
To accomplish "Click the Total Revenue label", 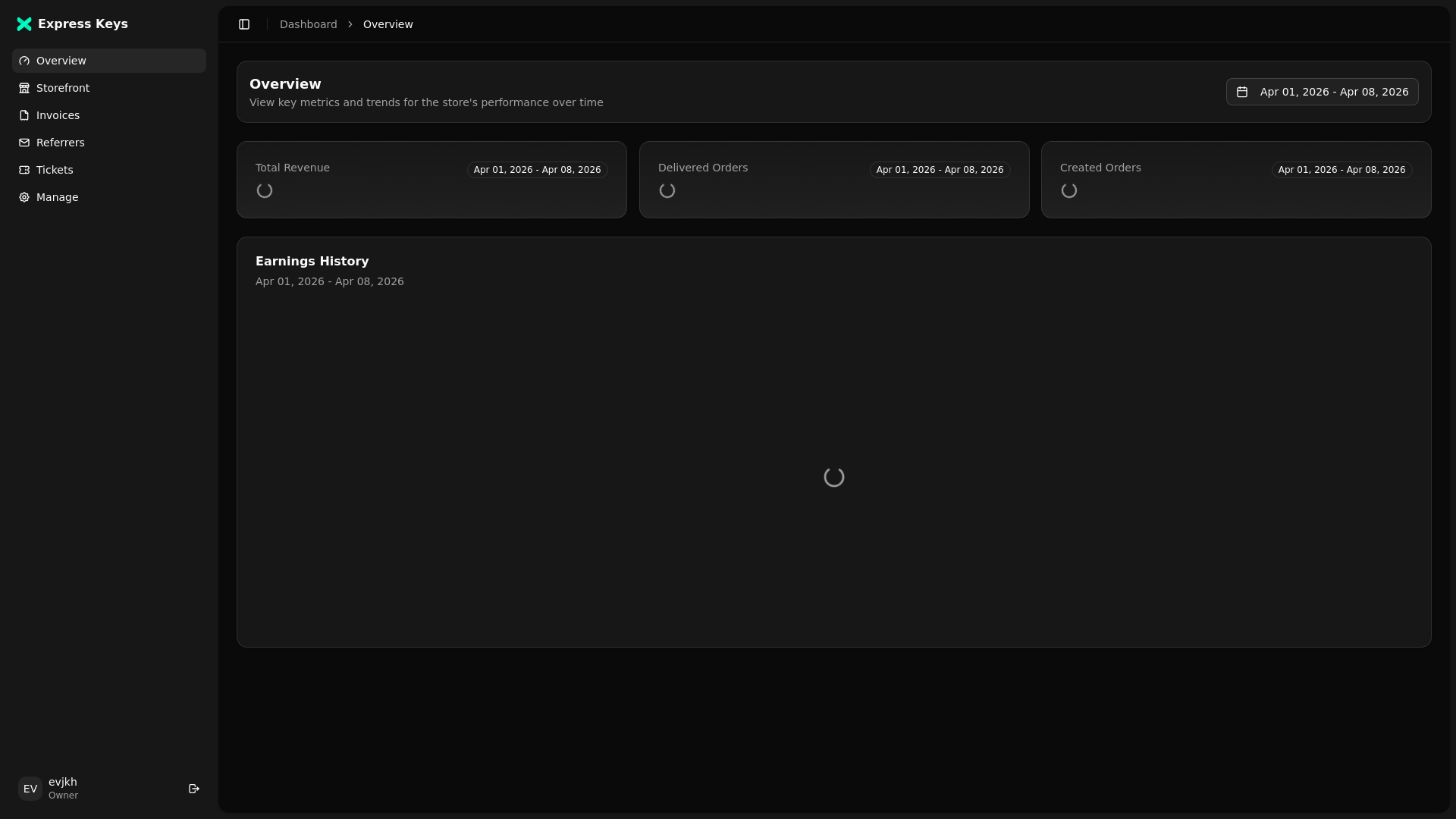I will [x=293, y=168].
